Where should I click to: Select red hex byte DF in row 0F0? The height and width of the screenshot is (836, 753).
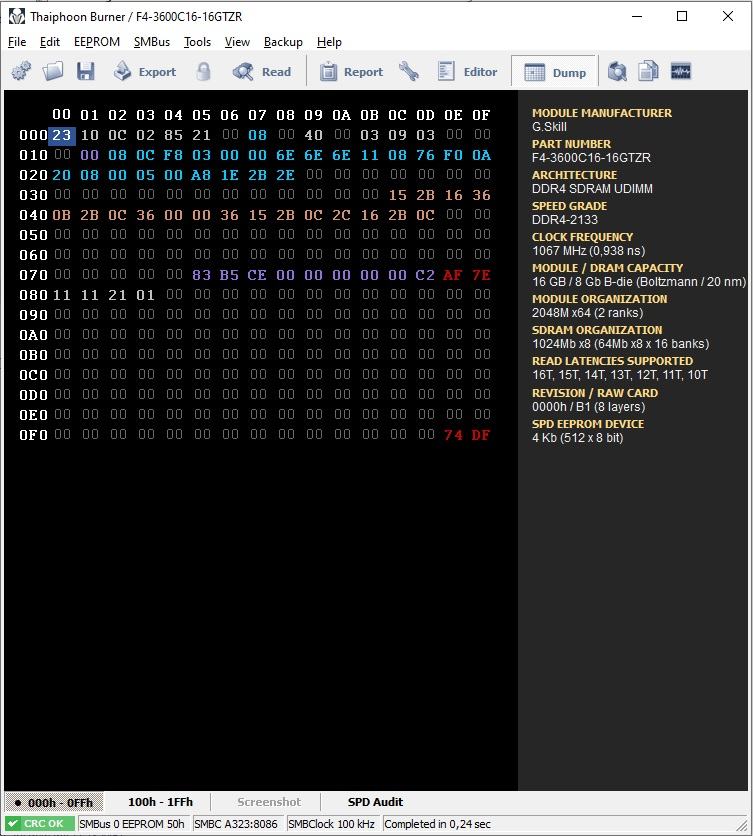point(481,435)
